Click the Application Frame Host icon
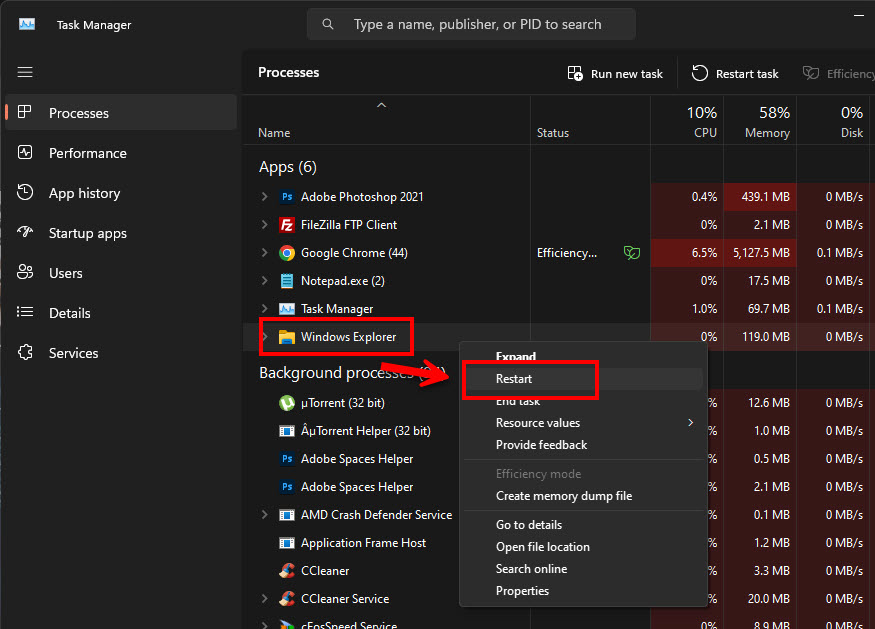 [x=287, y=542]
